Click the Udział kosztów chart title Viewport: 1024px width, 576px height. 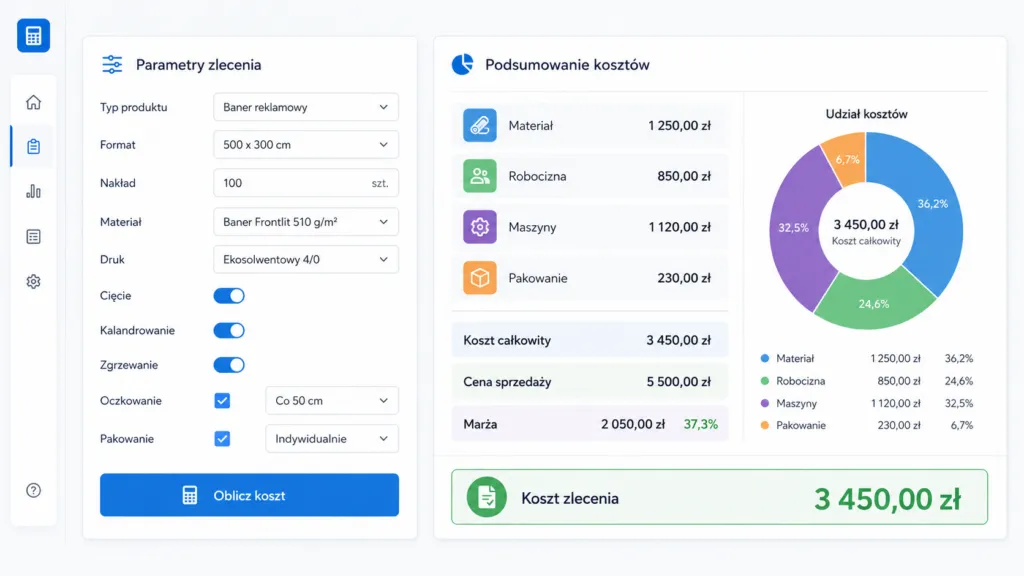[867, 114]
